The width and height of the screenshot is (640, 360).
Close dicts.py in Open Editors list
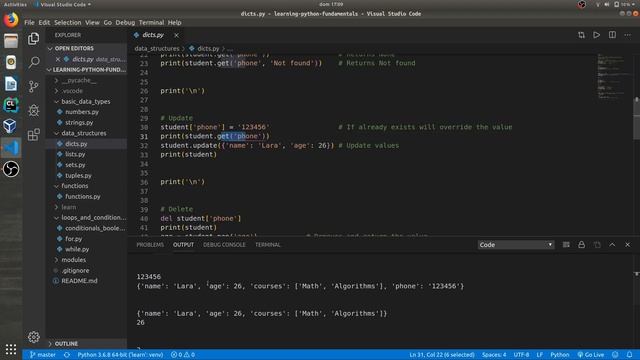pyautogui.click(x=58, y=59)
